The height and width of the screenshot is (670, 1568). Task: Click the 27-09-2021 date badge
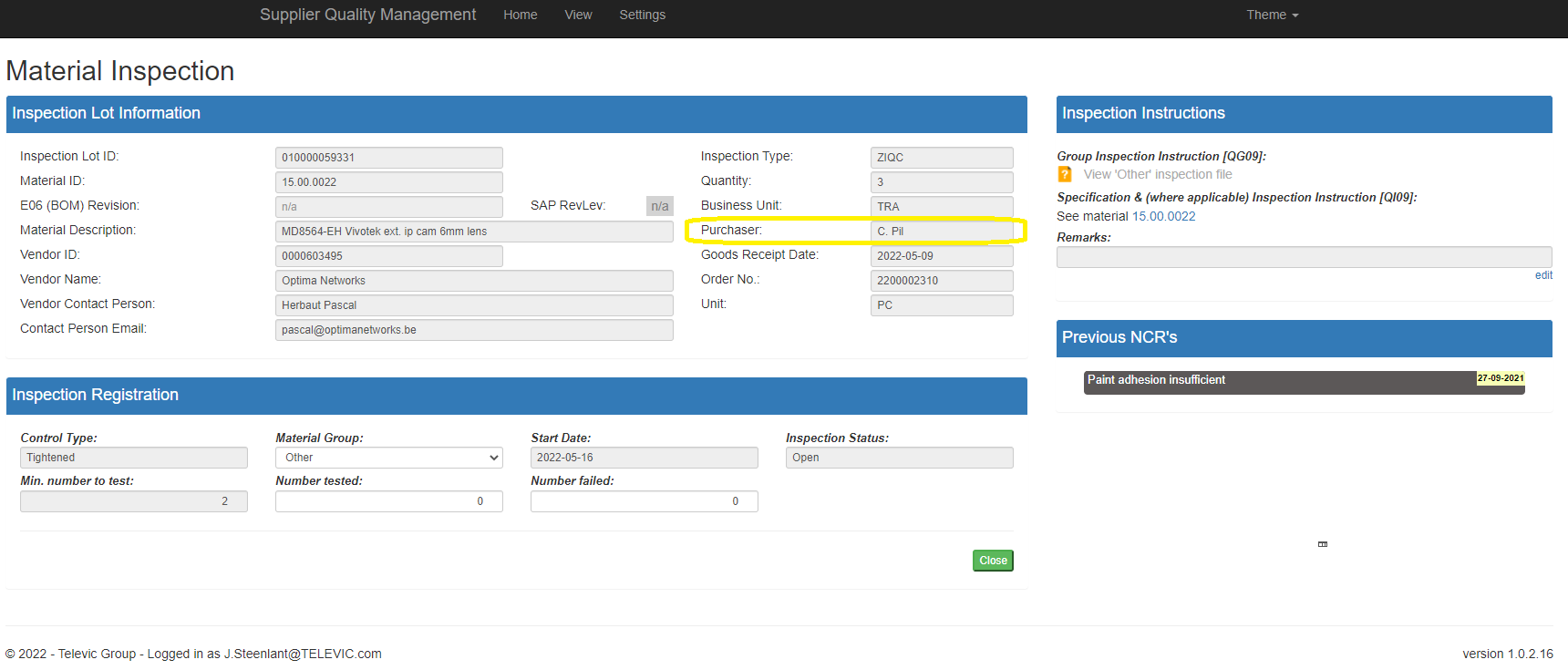point(1500,378)
